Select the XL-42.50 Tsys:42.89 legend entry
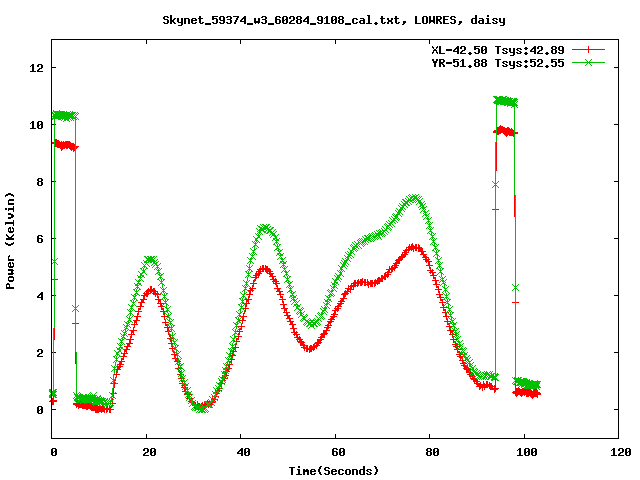Screen dimensions: 640x480 tap(498, 50)
